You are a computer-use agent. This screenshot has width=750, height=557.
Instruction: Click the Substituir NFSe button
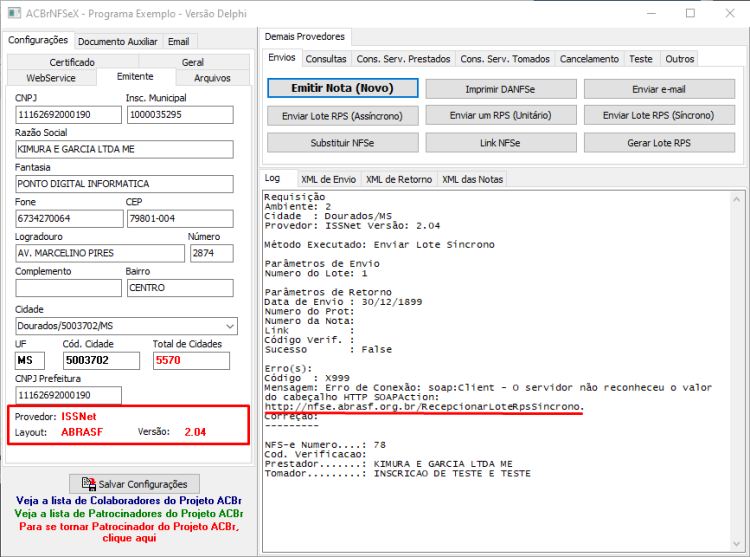[342, 143]
